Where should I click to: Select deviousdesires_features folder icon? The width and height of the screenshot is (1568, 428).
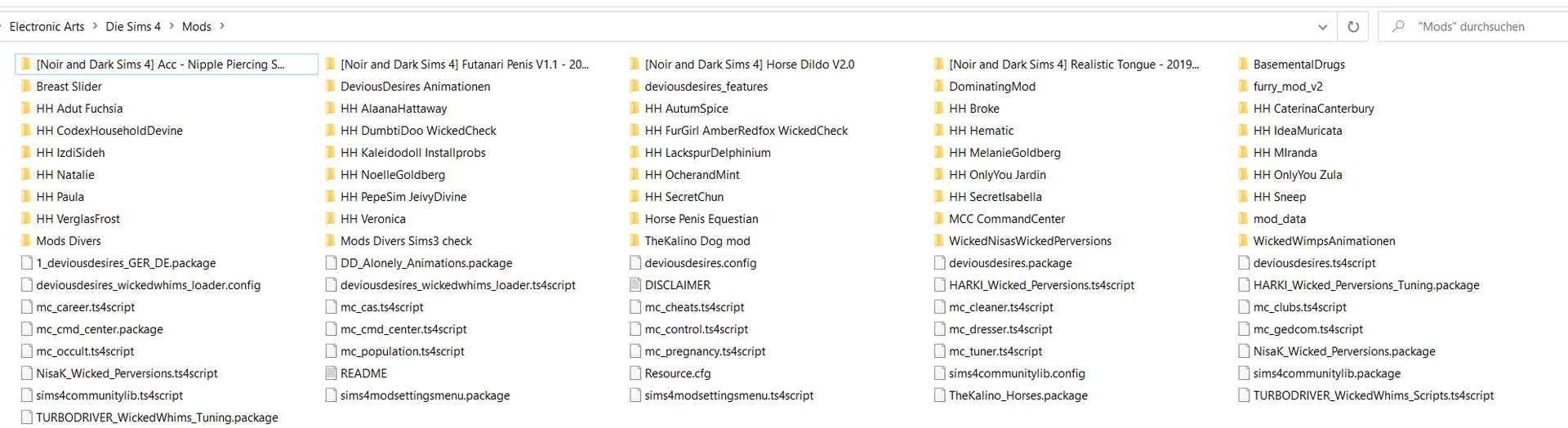coord(635,87)
